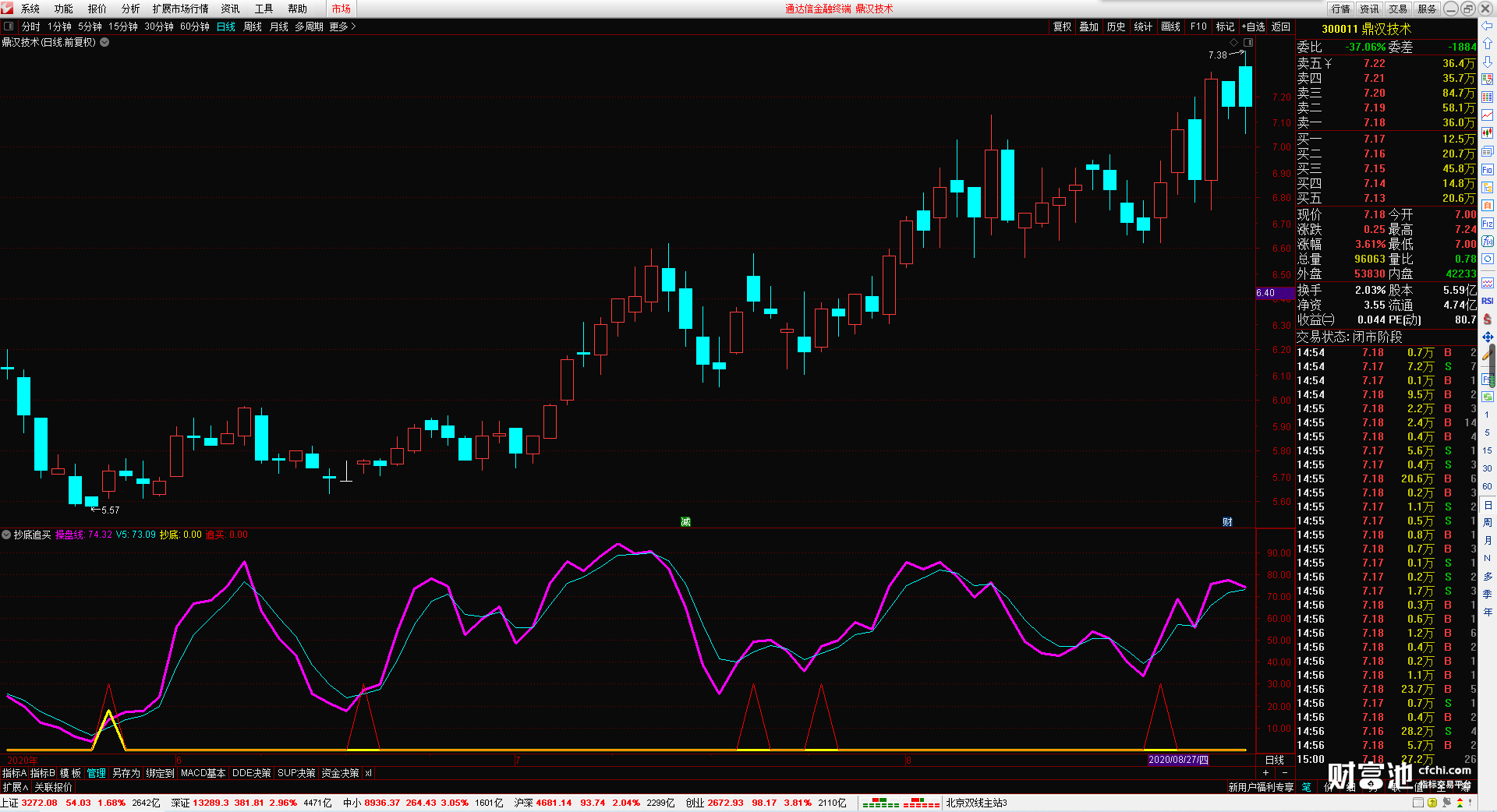The width and height of the screenshot is (1497, 812).
Task: Expand the 更多 periods dropdown
Action: (342, 26)
